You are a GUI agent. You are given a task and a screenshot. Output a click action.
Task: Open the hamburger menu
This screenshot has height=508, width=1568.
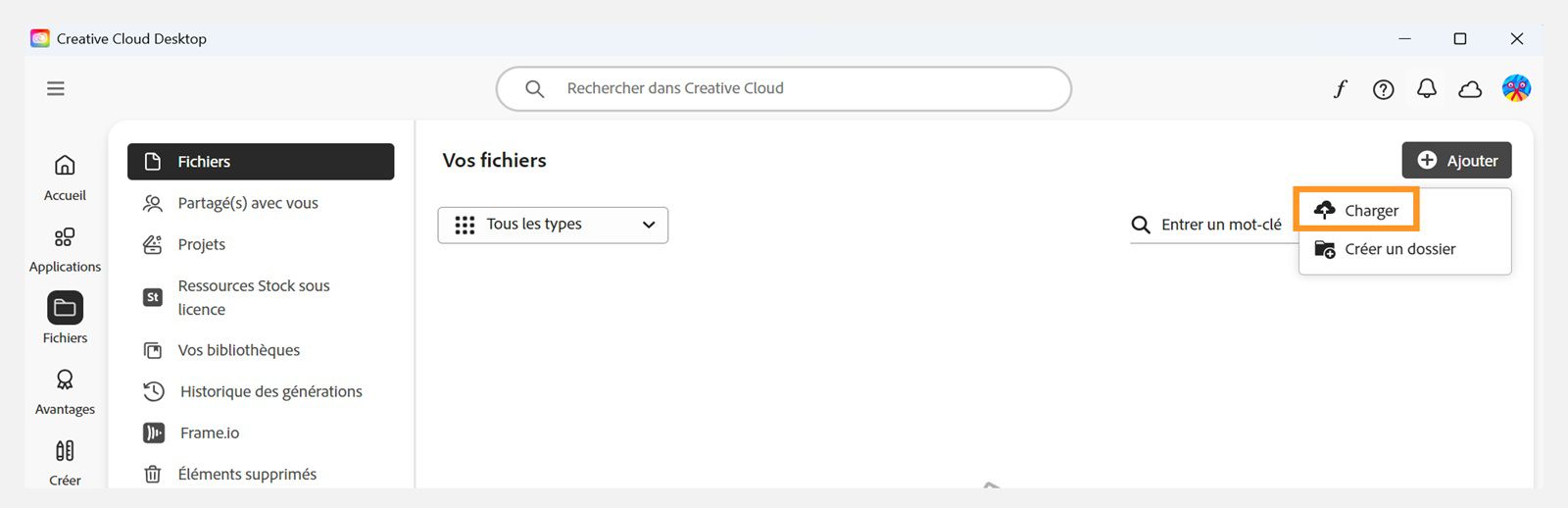(56, 88)
